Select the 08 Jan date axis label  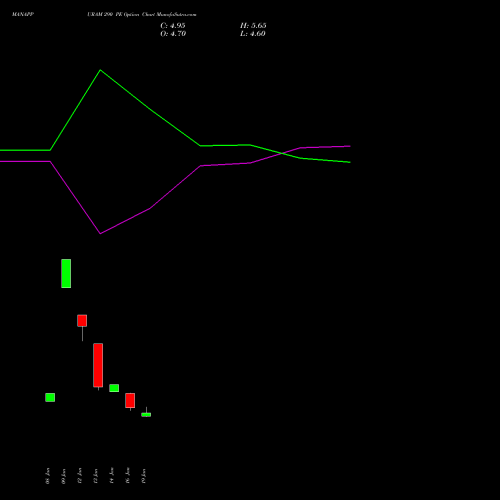click(x=47, y=476)
